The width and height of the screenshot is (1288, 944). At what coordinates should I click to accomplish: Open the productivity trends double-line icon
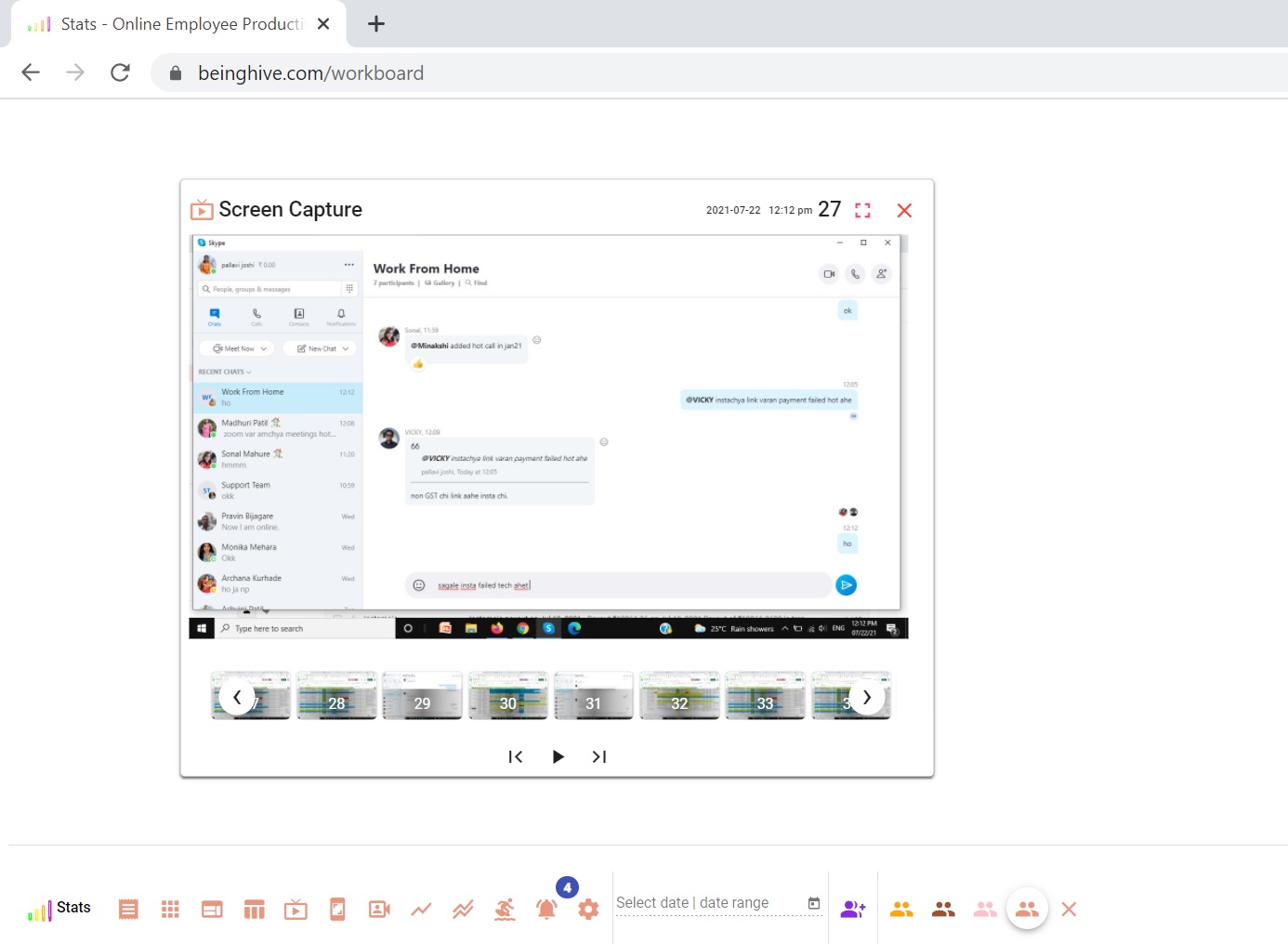click(463, 909)
